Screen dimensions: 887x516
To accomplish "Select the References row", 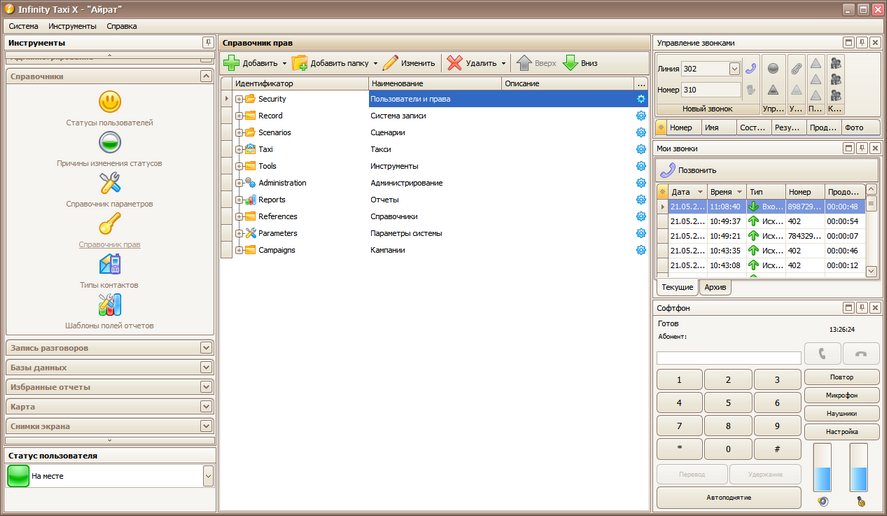I will click(x=434, y=217).
